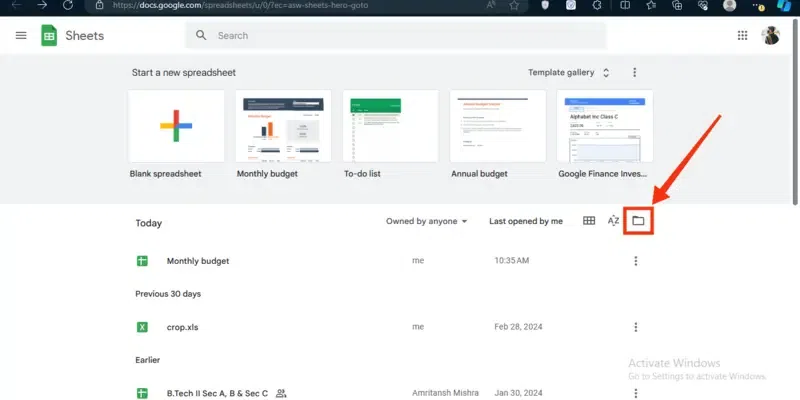Click the Amritansh Mishra owner name
This screenshot has width=800, height=400.
[x=445, y=393]
